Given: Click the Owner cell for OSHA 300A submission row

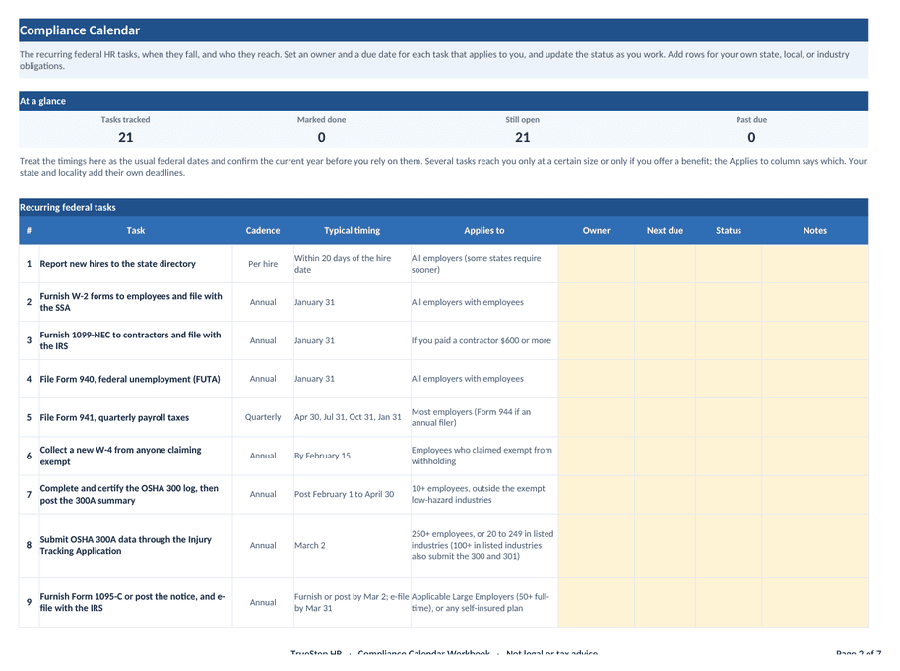Looking at the screenshot, I should pos(596,545).
